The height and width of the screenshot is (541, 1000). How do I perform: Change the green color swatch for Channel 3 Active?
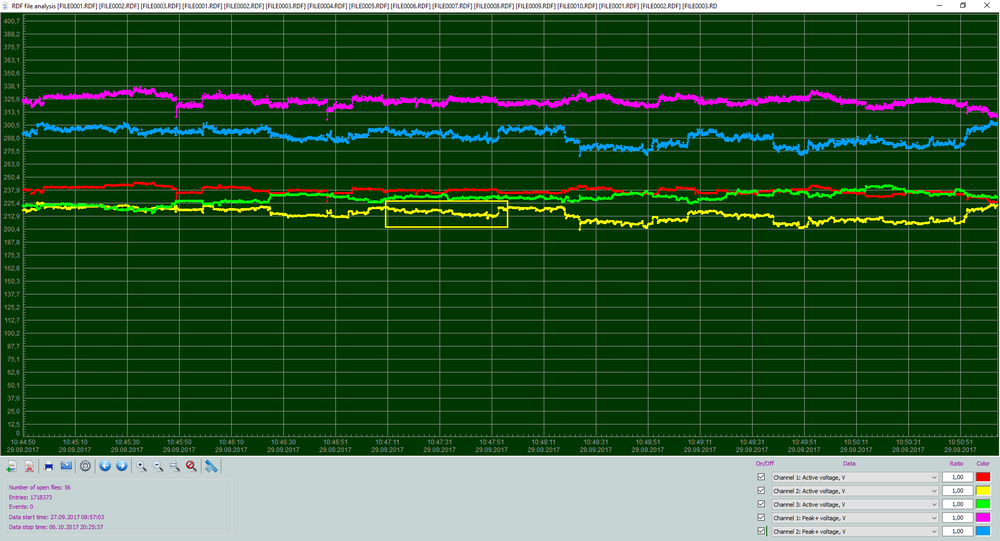[x=983, y=504]
